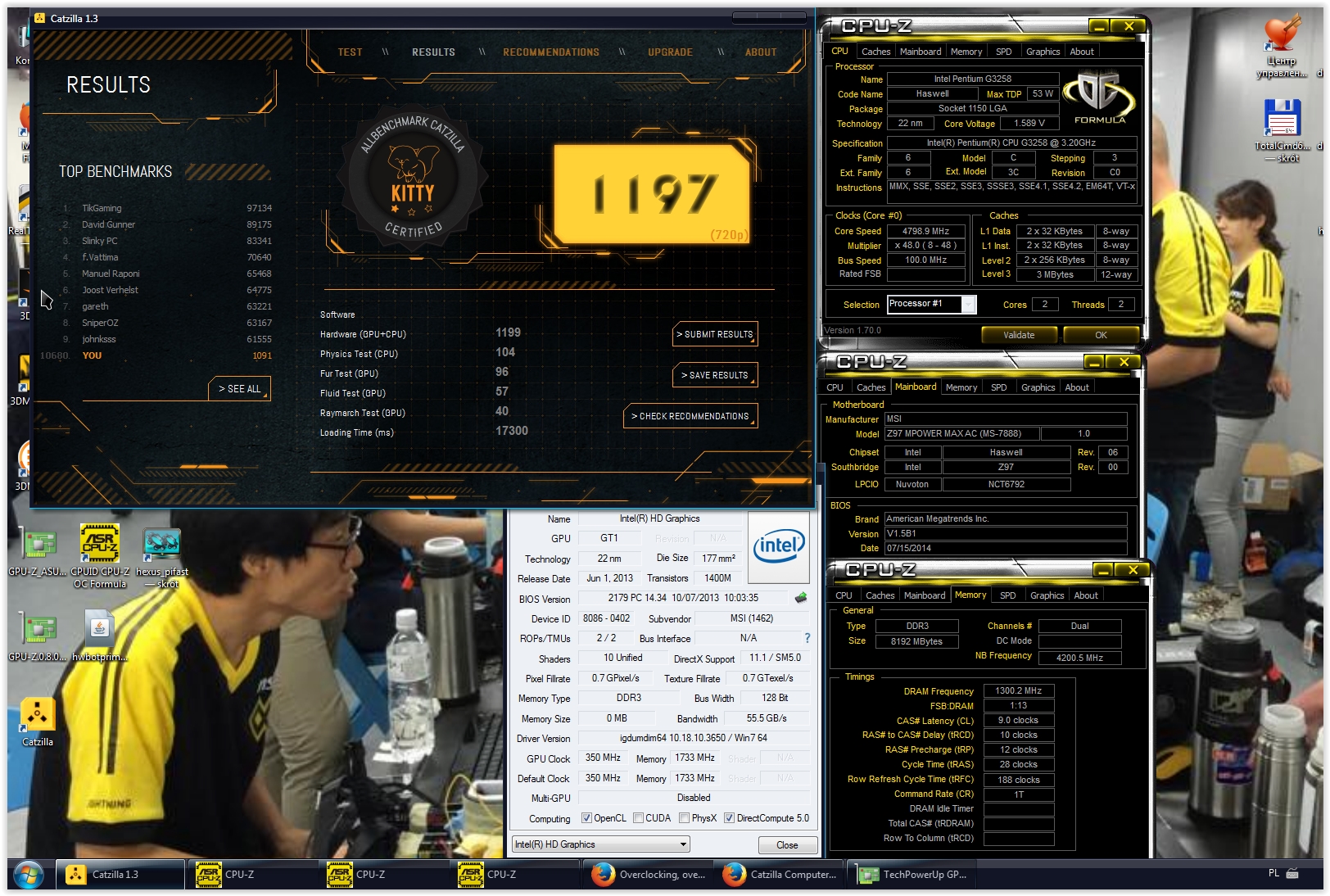Viewport: 1330px width, 896px height.
Task: Switch to Firefox Catzilla Computer taskbar item
Action: 780,875
